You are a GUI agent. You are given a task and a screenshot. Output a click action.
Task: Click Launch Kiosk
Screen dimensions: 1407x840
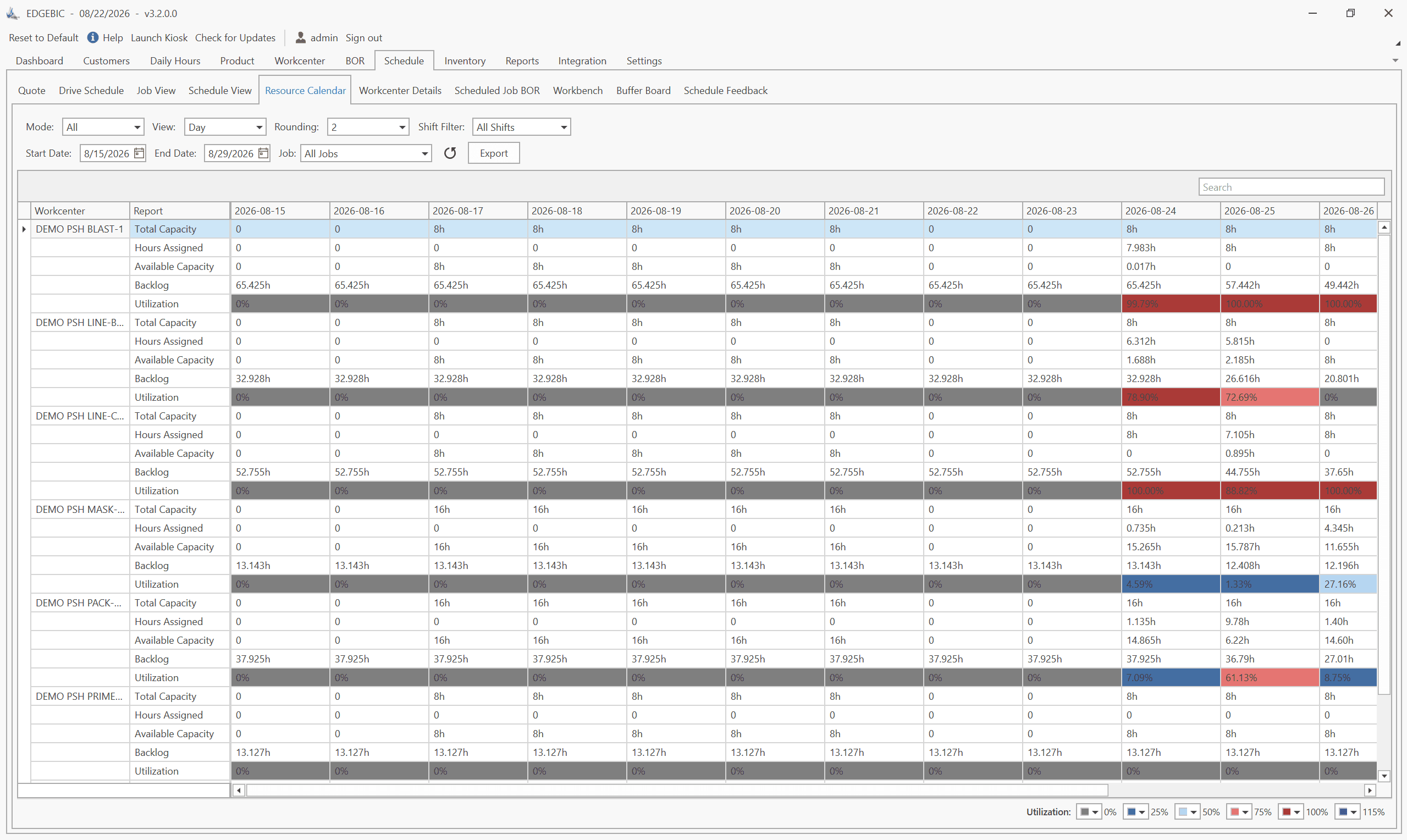(x=159, y=37)
